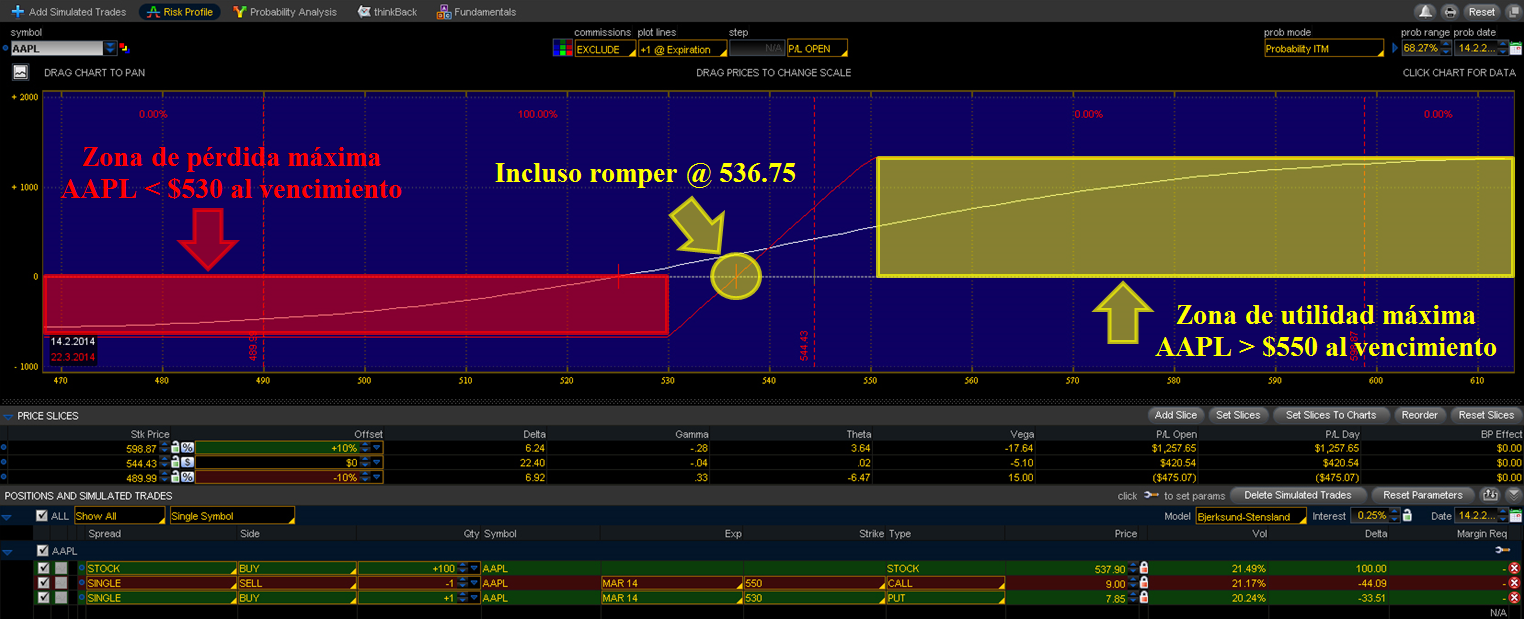Click the print icon near Reset
The image size is (1524, 619).
click(x=1450, y=12)
